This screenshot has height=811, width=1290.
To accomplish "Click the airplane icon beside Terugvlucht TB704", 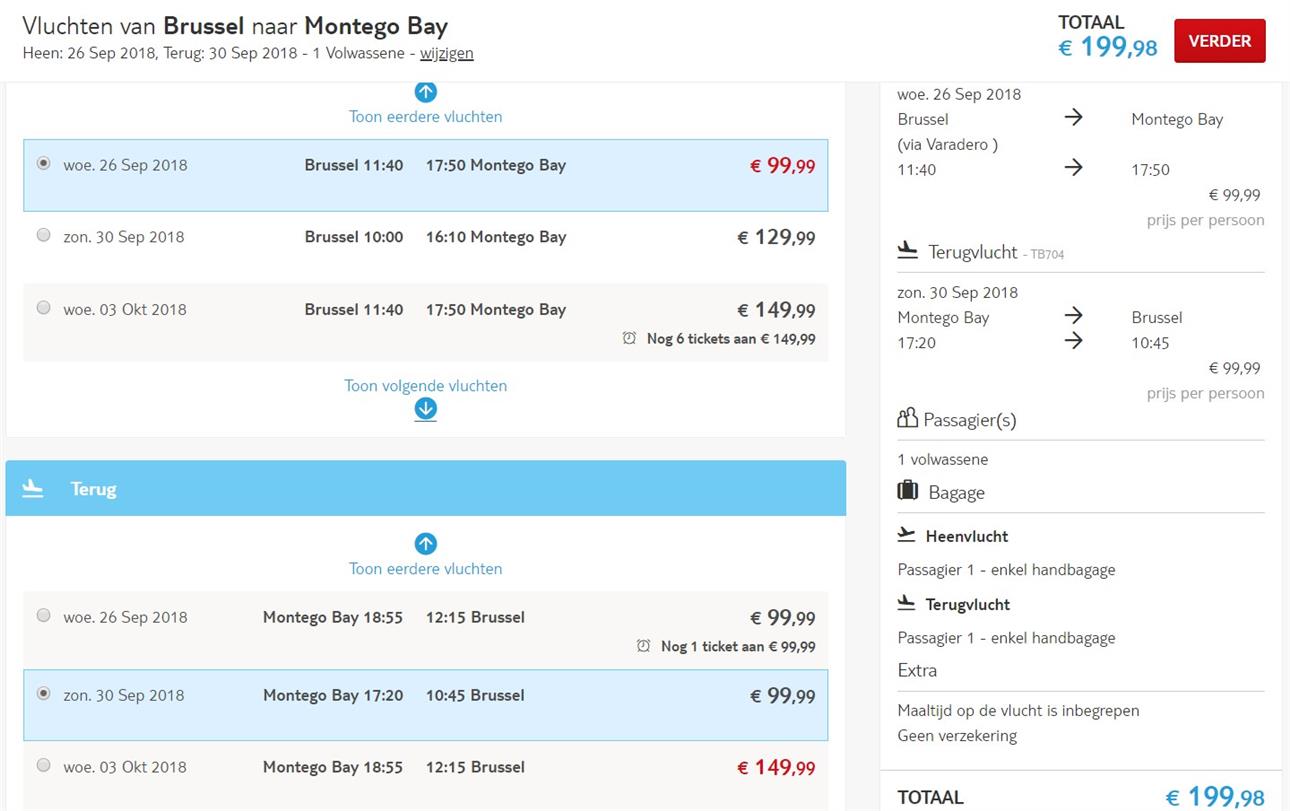I will [908, 250].
